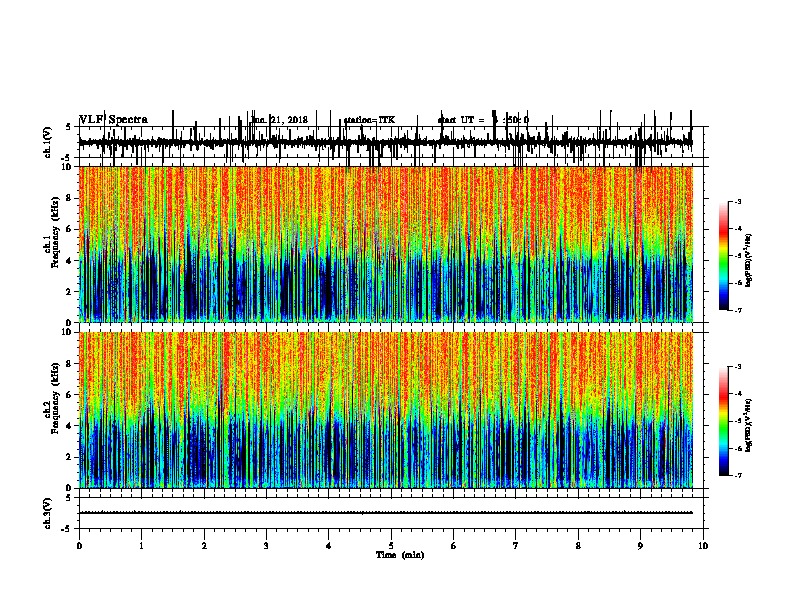Image resolution: width=792 pixels, height=612 pixels.
Task: Click inside the ch.2 spectrogram panel
Action: [x=386, y=410]
